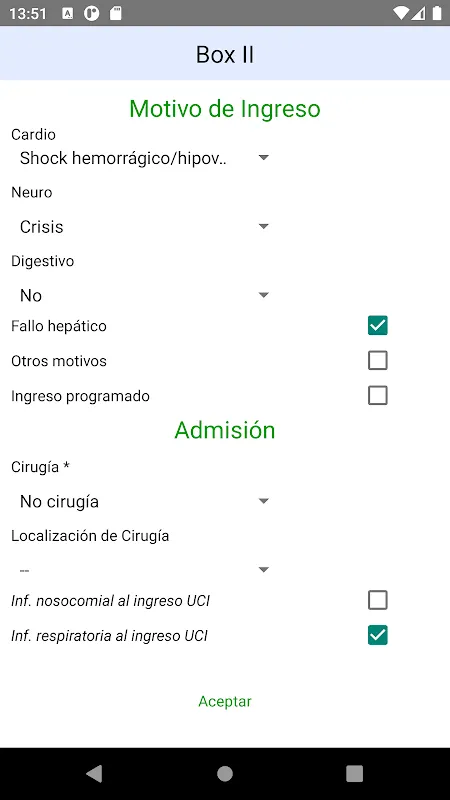Uncheck Inf. respiratoria al ingreso UCI
Screen dimensions: 450x800
click(378, 635)
